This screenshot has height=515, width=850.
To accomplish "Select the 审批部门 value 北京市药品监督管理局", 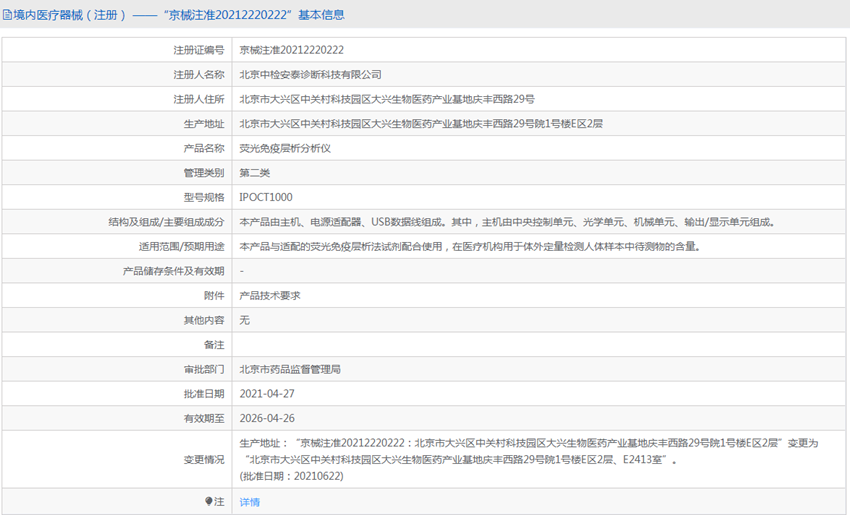I will [x=290, y=369].
